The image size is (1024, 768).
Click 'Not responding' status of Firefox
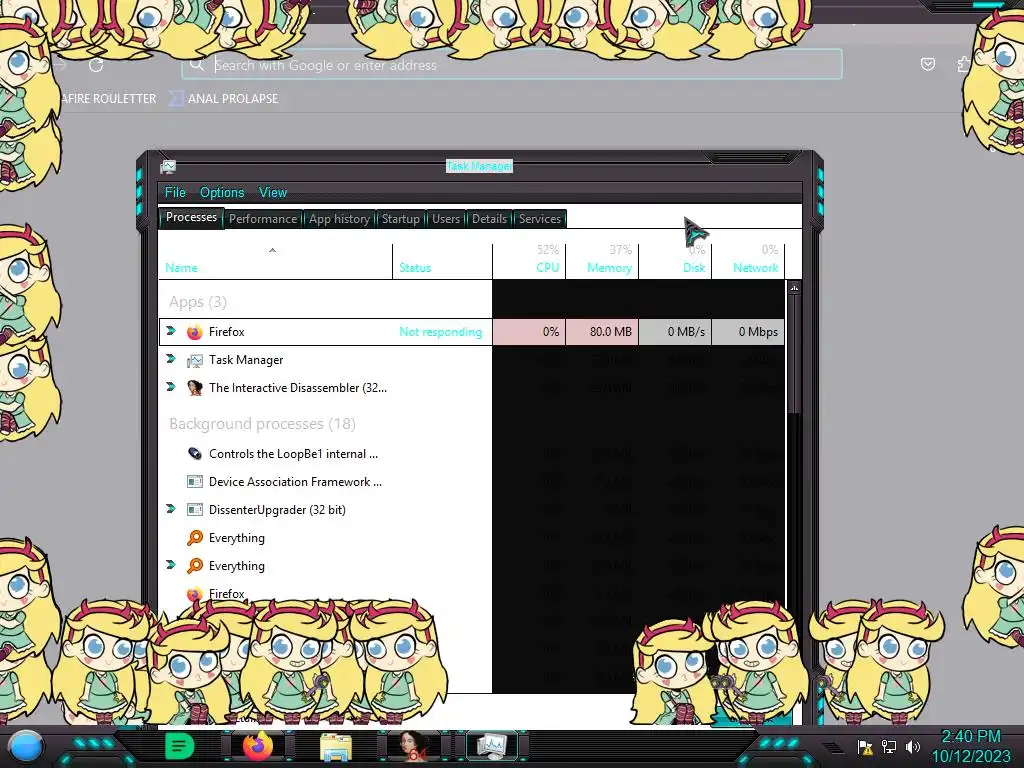pos(440,332)
